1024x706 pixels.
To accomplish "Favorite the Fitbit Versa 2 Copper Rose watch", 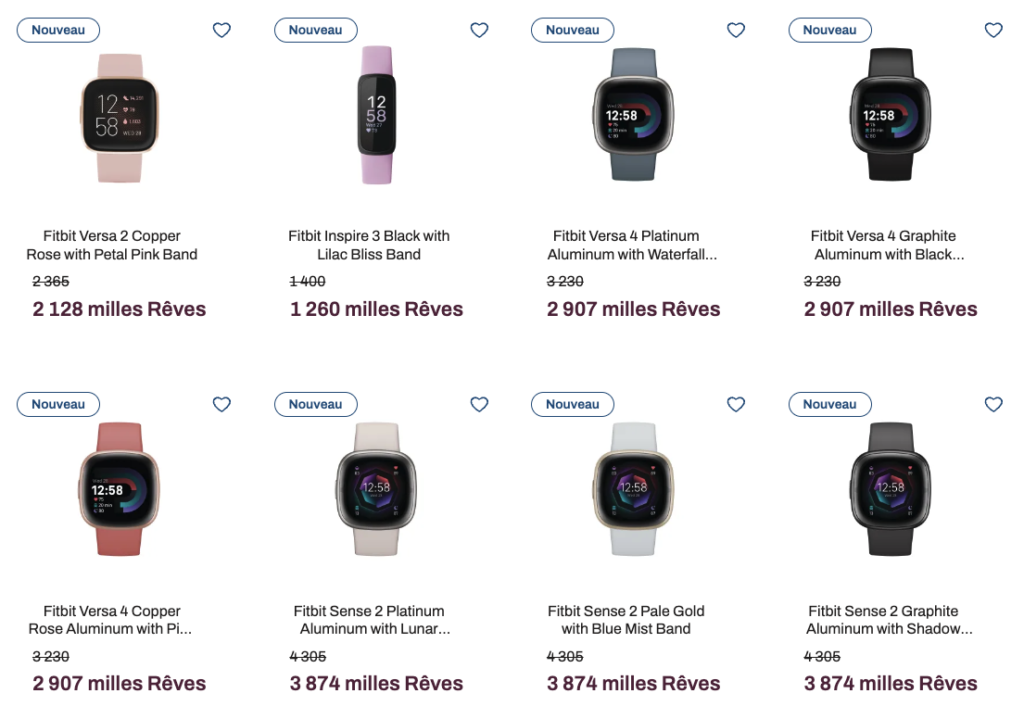I will pyautogui.click(x=222, y=30).
